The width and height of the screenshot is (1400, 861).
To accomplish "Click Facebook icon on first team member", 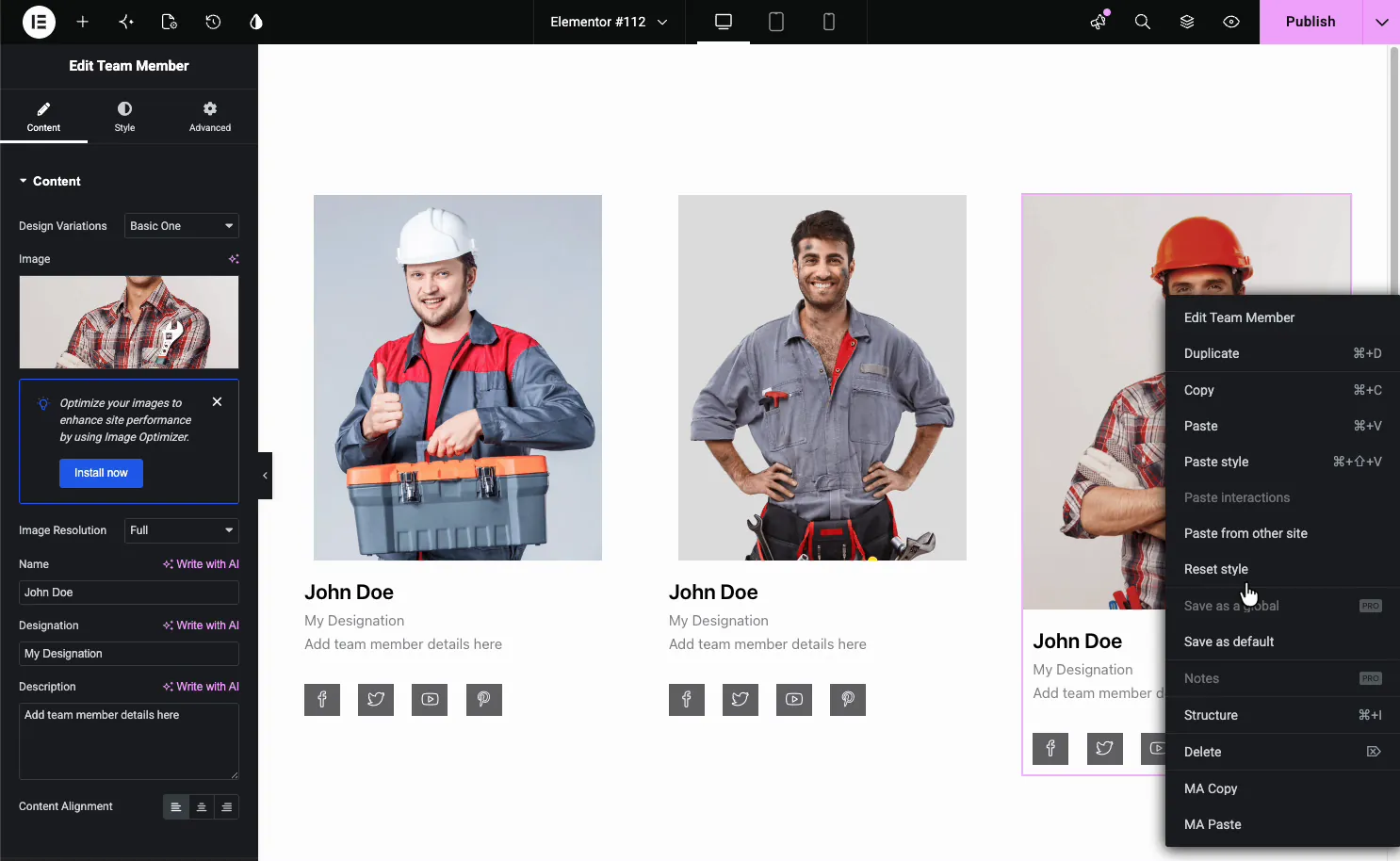I will click(322, 700).
